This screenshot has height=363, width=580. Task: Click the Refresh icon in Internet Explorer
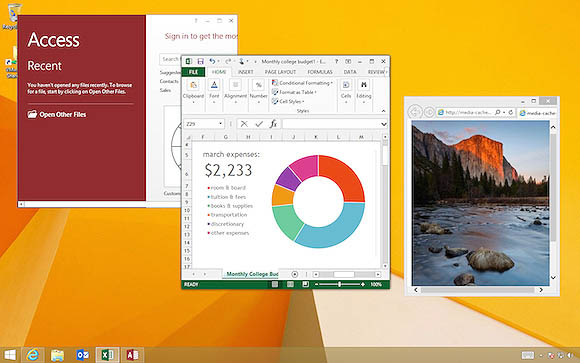click(x=511, y=112)
